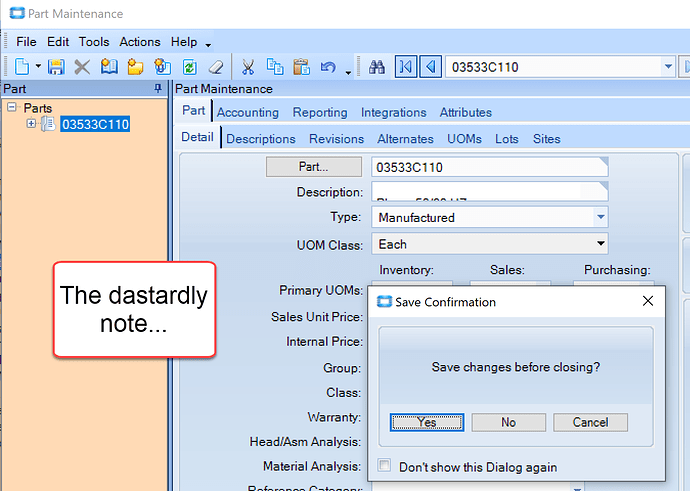Open menu bar overflow arrow after Help

(x=208, y=44)
